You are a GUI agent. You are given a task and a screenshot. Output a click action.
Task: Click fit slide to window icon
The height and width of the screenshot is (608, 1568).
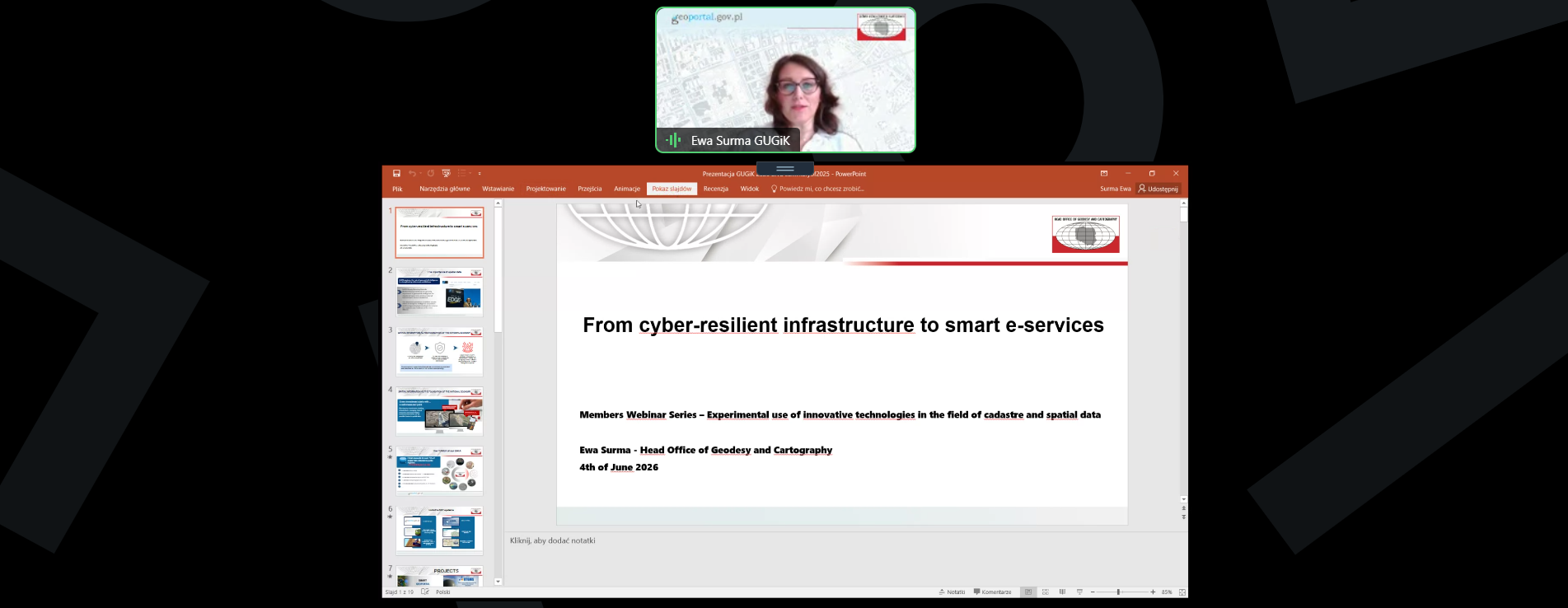(1182, 592)
